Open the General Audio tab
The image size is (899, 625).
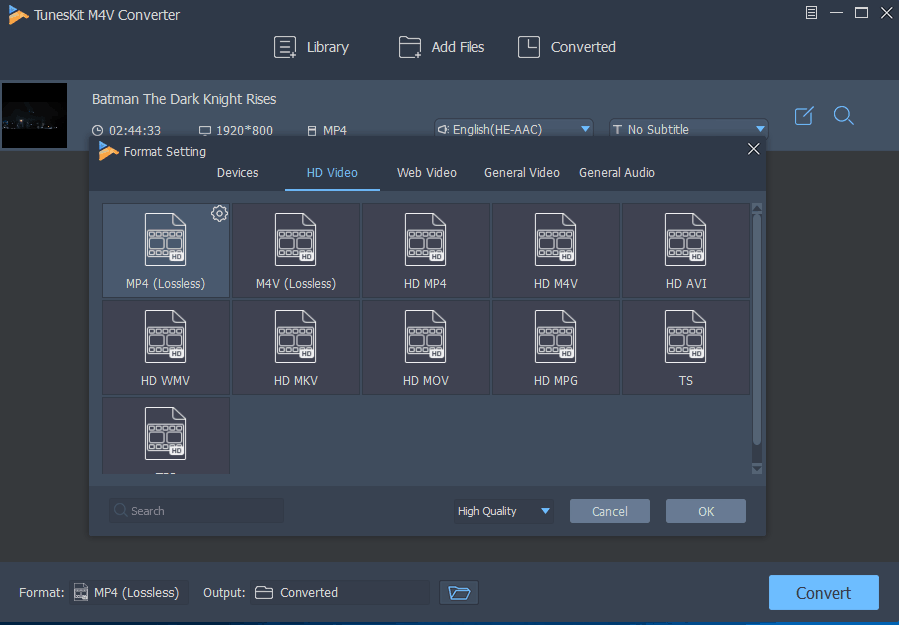(x=617, y=173)
